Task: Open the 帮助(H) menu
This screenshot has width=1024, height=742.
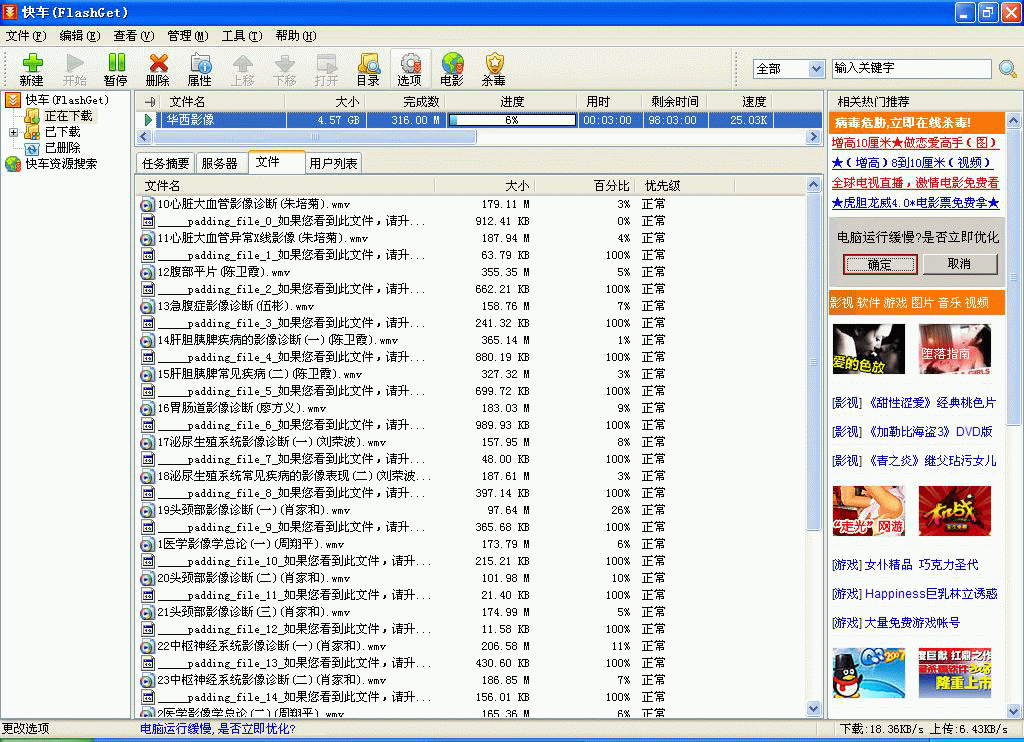Action: point(296,36)
